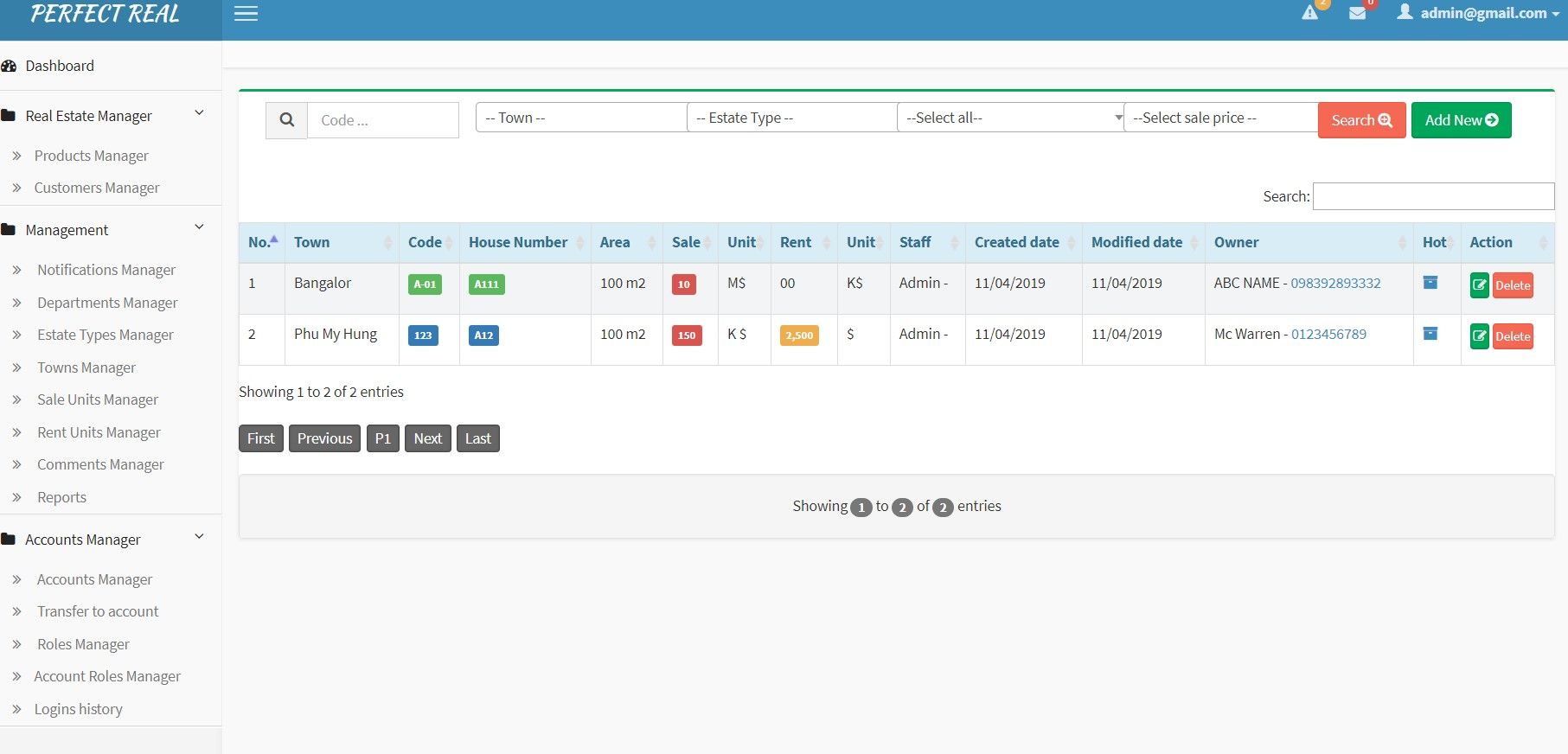Click the Hot archive icon for Phu My Hung row
This screenshot has width=1568, height=754.
click(x=1430, y=334)
